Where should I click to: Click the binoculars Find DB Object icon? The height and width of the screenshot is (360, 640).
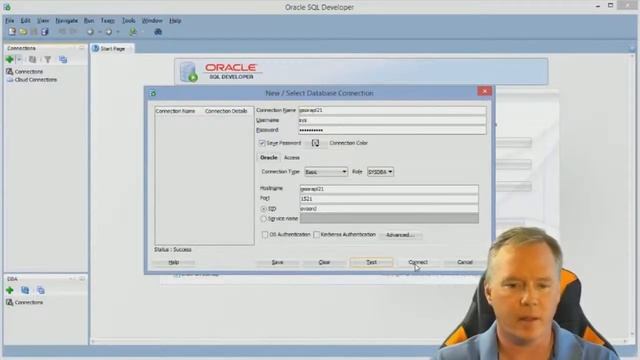click(x=158, y=31)
